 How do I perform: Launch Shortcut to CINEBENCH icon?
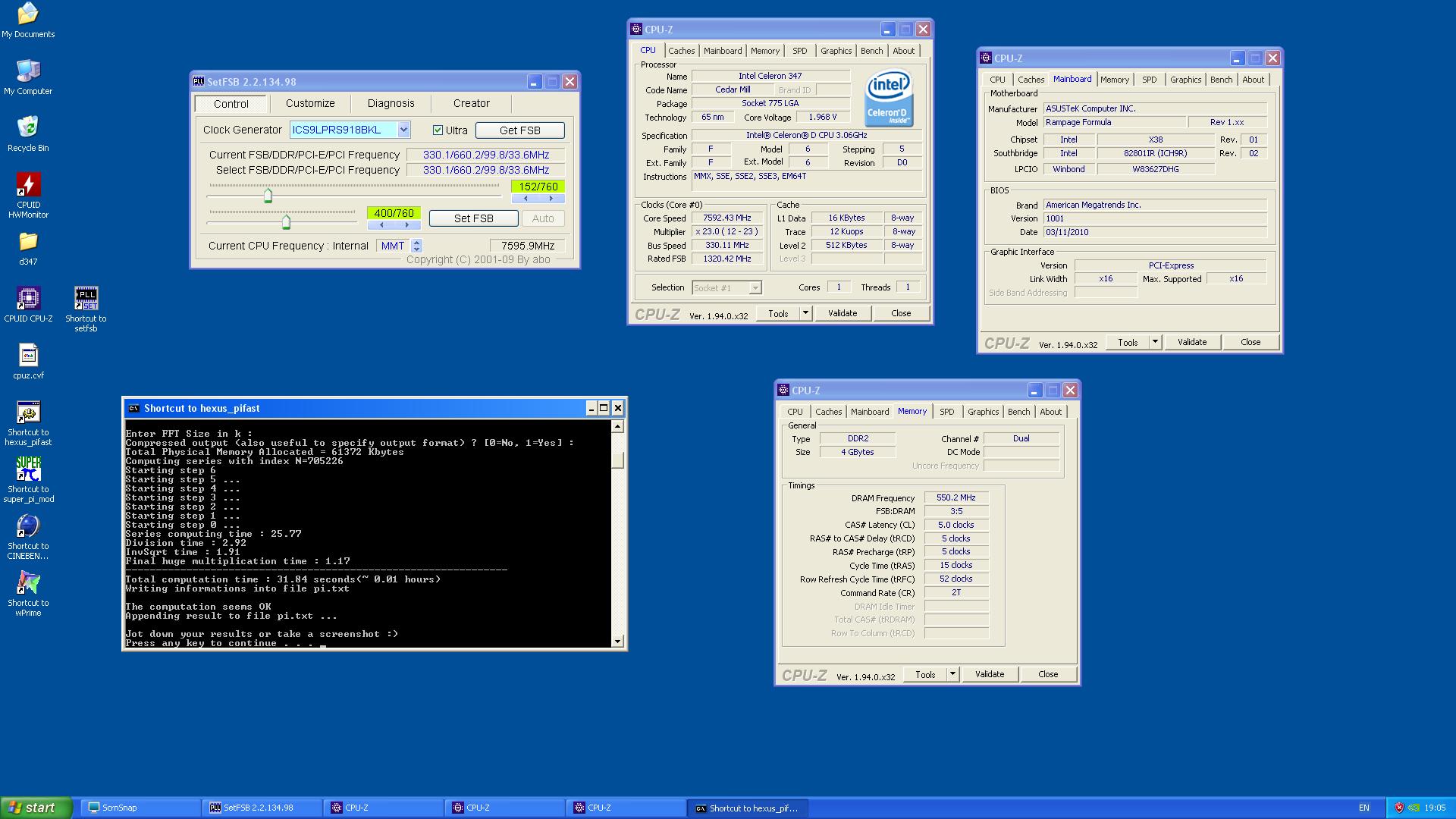click(x=28, y=537)
